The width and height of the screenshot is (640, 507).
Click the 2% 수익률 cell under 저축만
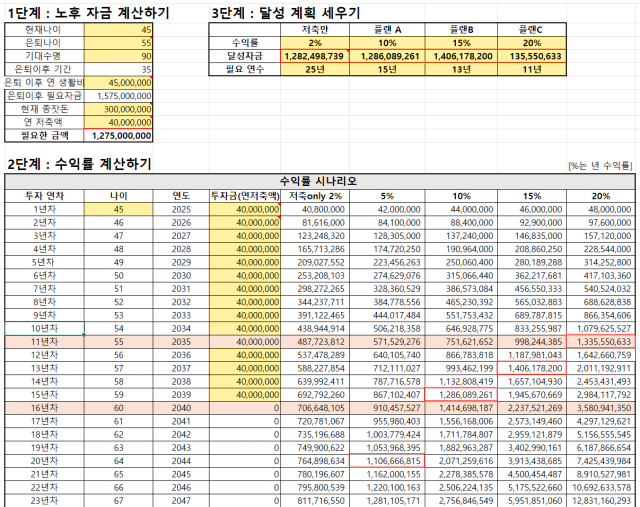point(315,42)
